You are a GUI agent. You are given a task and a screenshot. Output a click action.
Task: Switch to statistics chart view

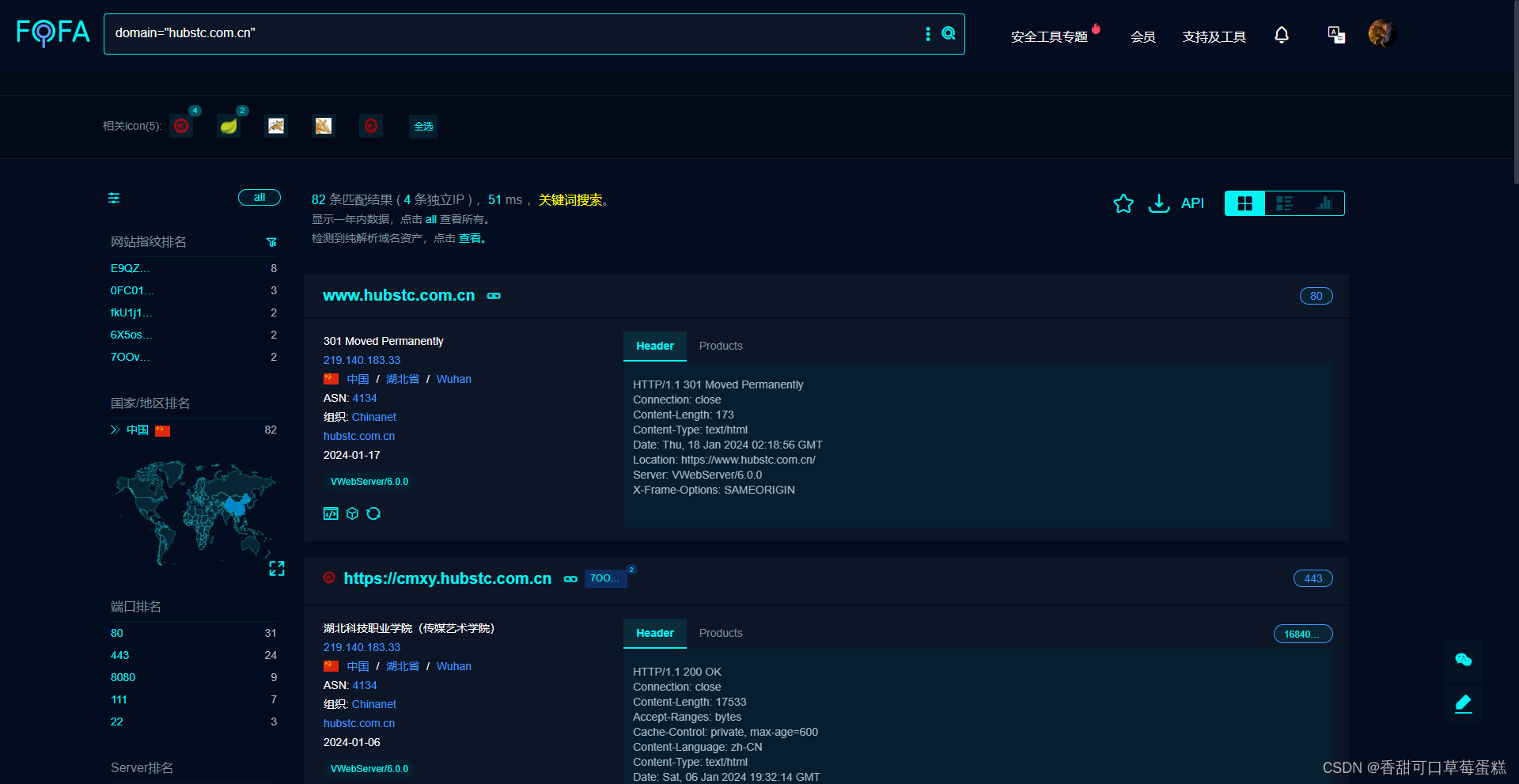point(1324,203)
